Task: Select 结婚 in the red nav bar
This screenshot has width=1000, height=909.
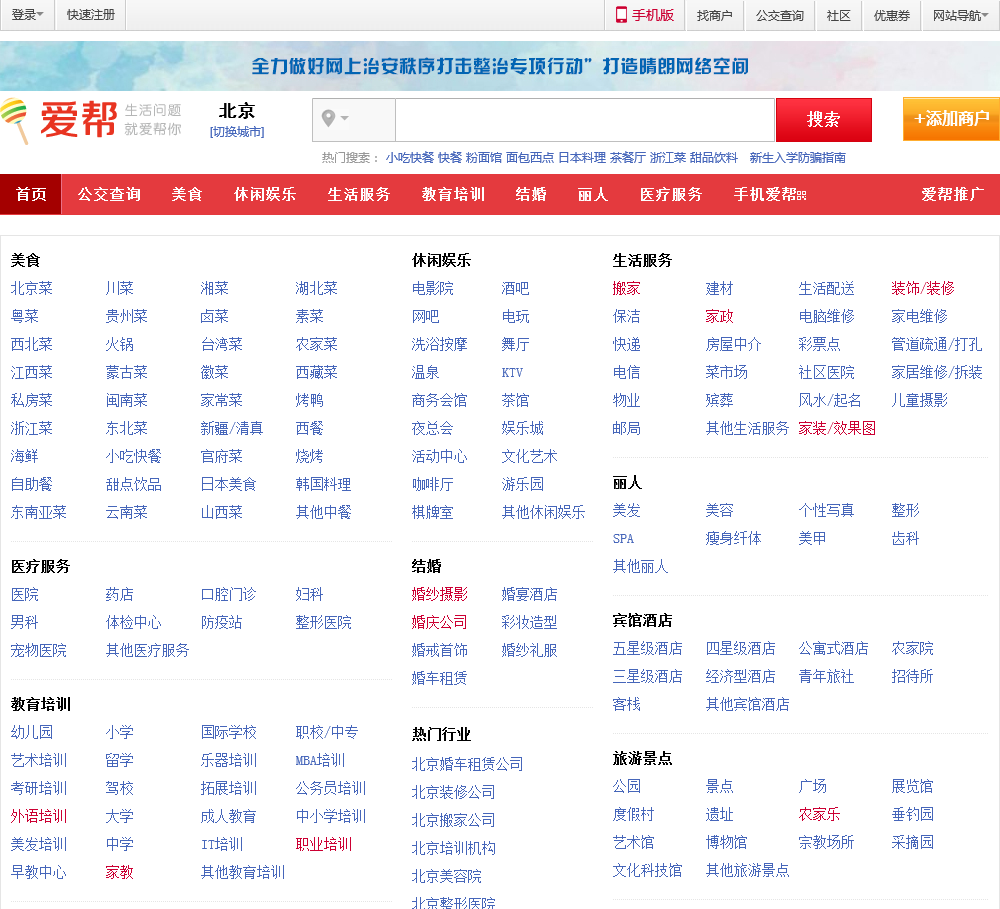Action: [531, 194]
